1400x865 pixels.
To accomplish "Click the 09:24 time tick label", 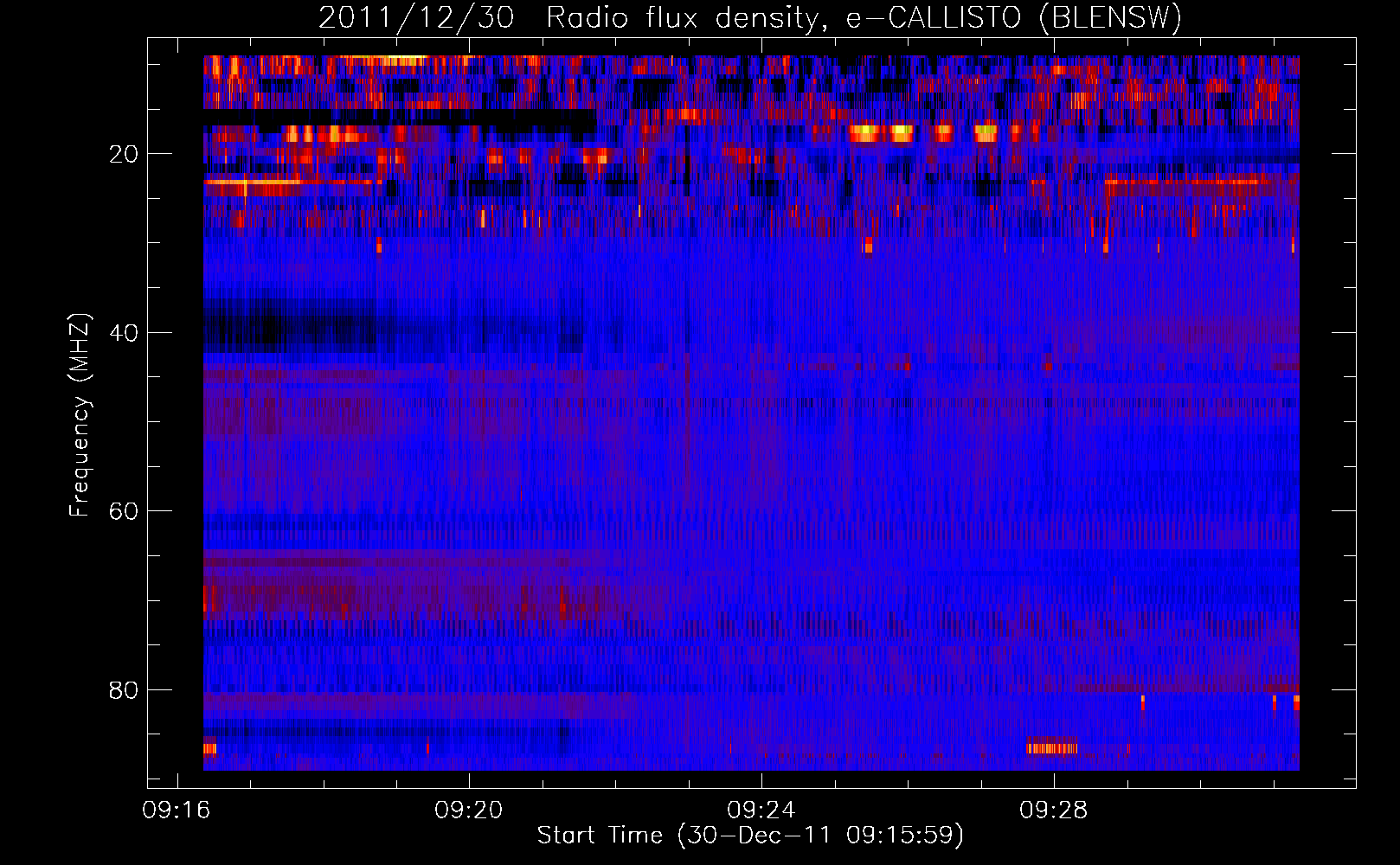I will 761,811.
